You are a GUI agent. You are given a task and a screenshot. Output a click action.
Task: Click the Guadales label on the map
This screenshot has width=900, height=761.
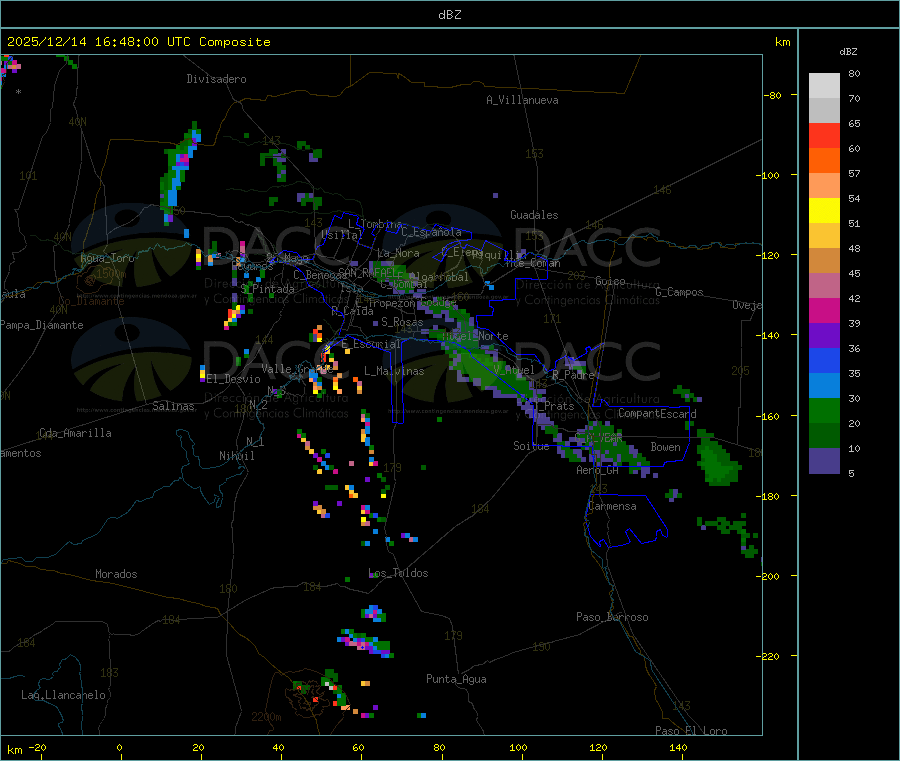pyautogui.click(x=534, y=215)
